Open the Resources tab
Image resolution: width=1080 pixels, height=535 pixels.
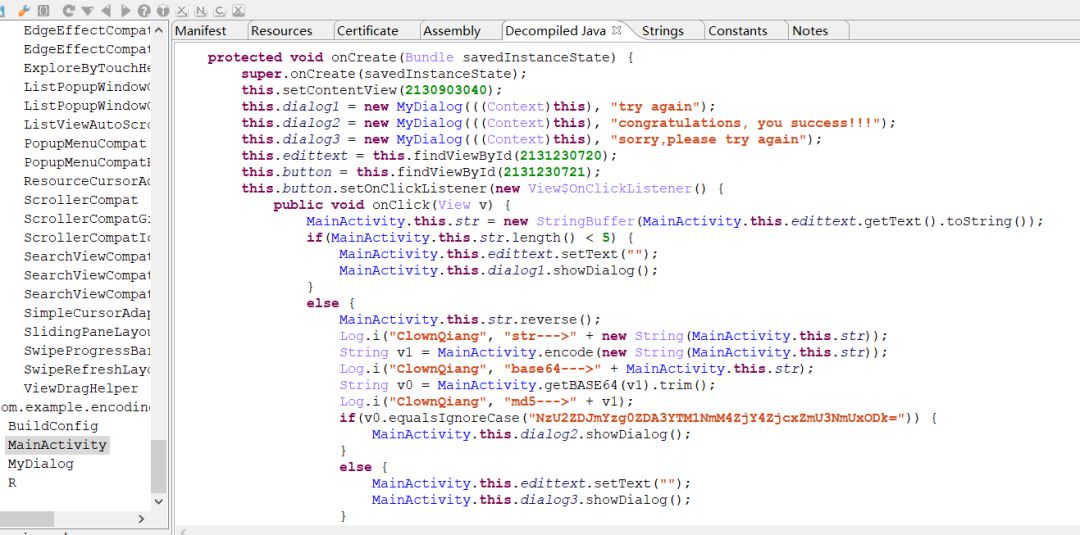click(x=282, y=30)
